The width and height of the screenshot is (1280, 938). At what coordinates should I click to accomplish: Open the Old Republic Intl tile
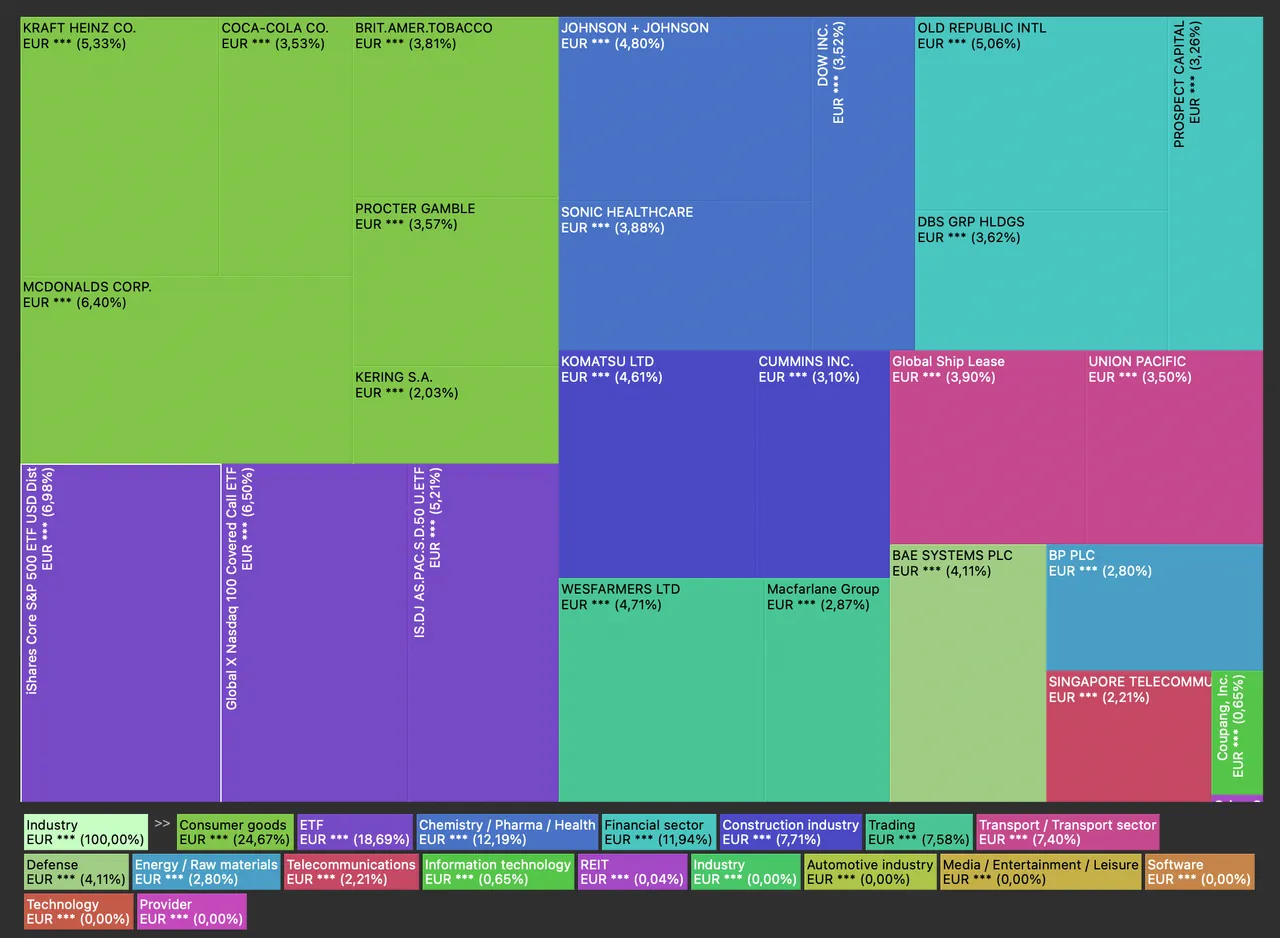(x=1041, y=114)
